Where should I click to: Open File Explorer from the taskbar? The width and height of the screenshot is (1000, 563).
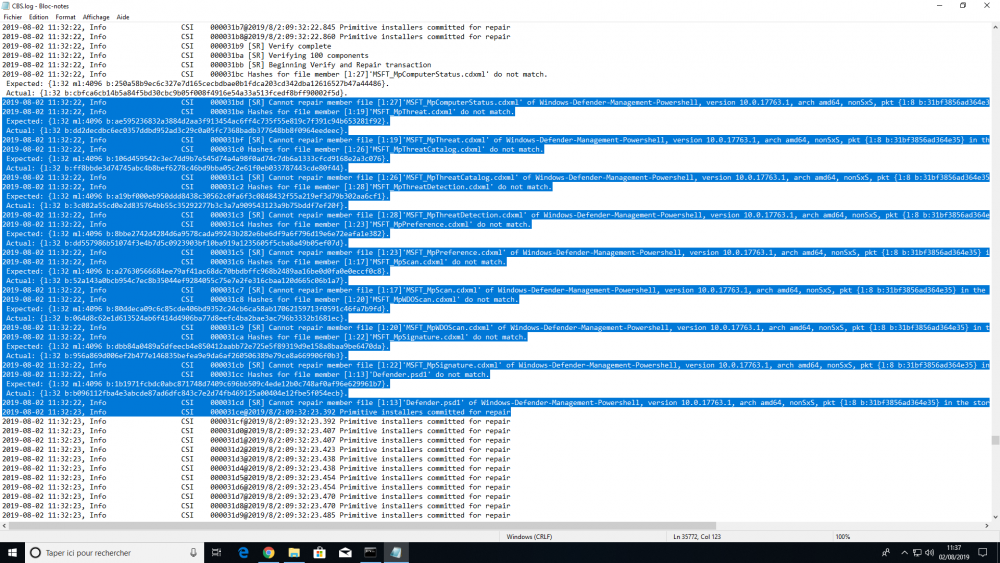[294, 553]
